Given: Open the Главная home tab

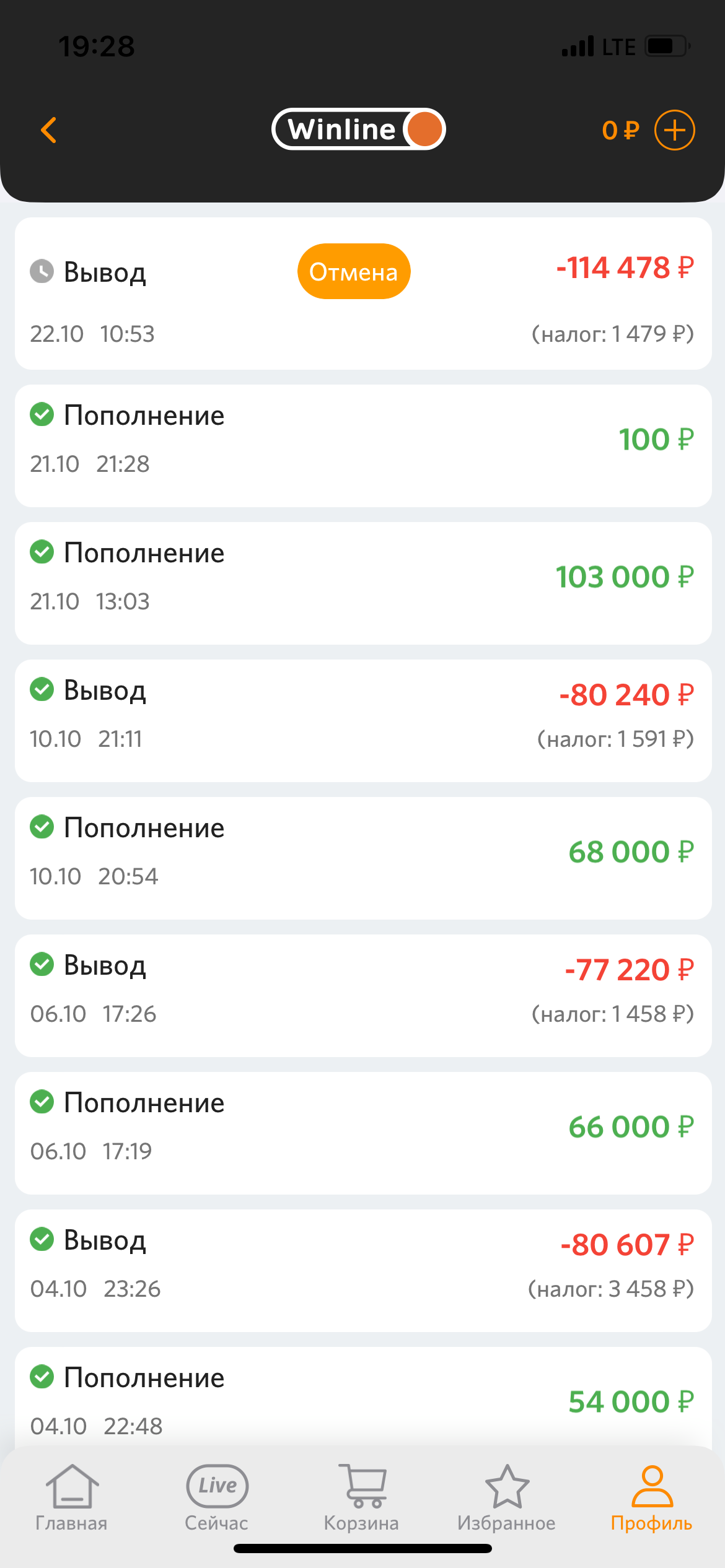Looking at the screenshot, I should pyautogui.click(x=72, y=1497).
